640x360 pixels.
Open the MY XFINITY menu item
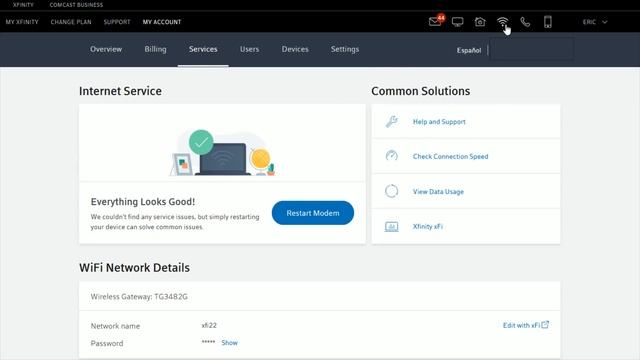(22, 22)
